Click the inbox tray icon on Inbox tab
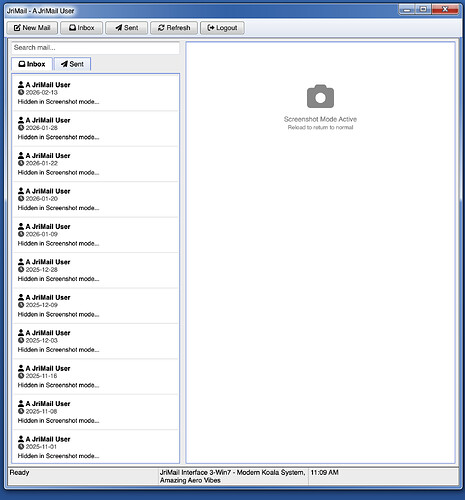The width and height of the screenshot is (465, 500). click(x=22, y=64)
